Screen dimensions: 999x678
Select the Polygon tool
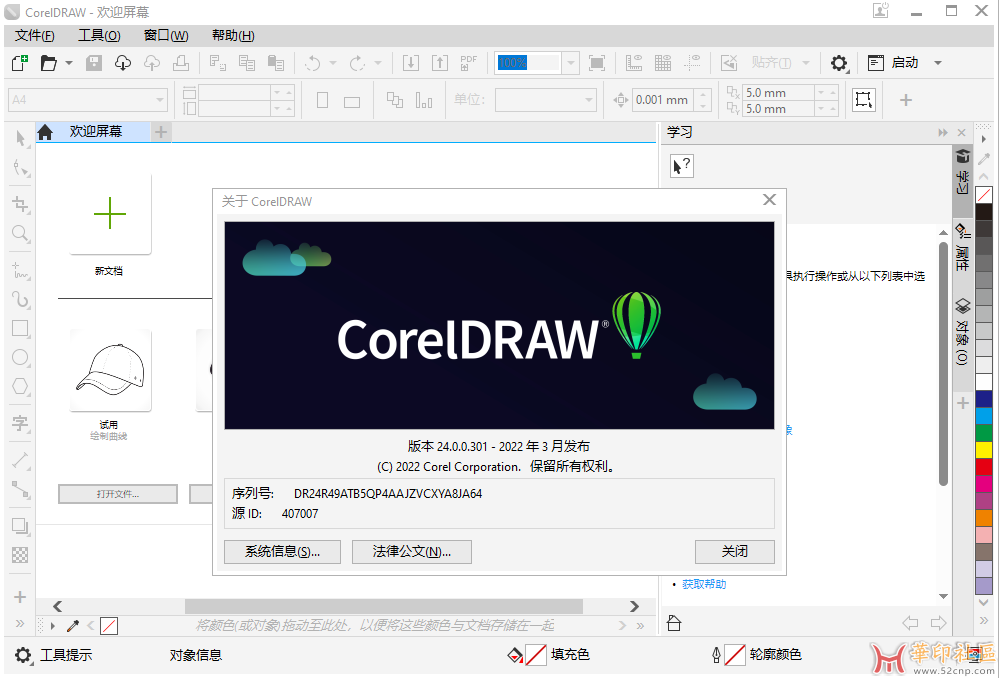pyautogui.click(x=20, y=386)
